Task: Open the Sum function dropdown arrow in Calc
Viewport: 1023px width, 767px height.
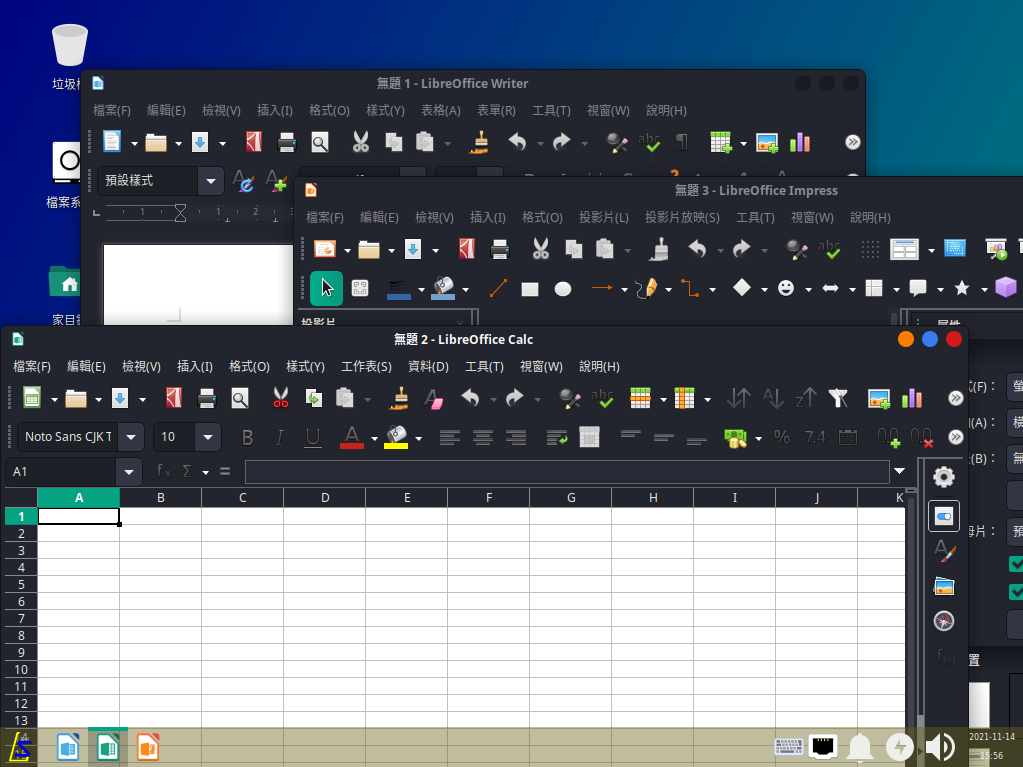Action: [205, 472]
